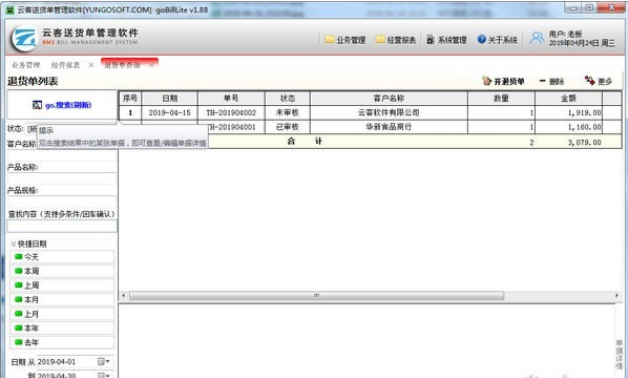Viewport: 628px width, 378px height.
Task: Click go.搜索(刷新) search button
Action: [62, 105]
